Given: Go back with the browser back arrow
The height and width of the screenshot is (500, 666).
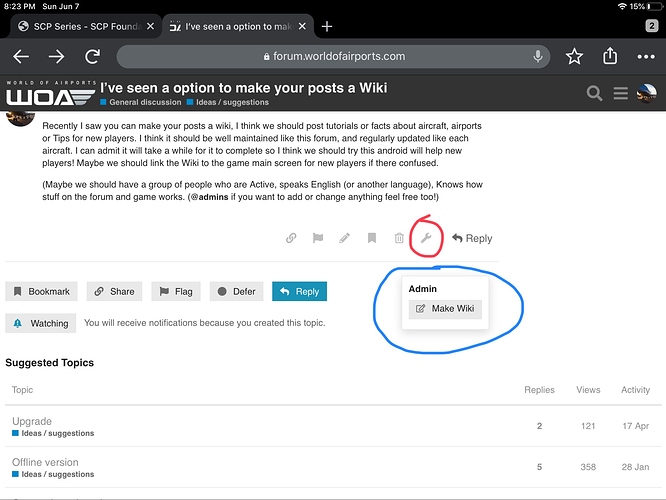Looking at the screenshot, I should tap(21, 56).
